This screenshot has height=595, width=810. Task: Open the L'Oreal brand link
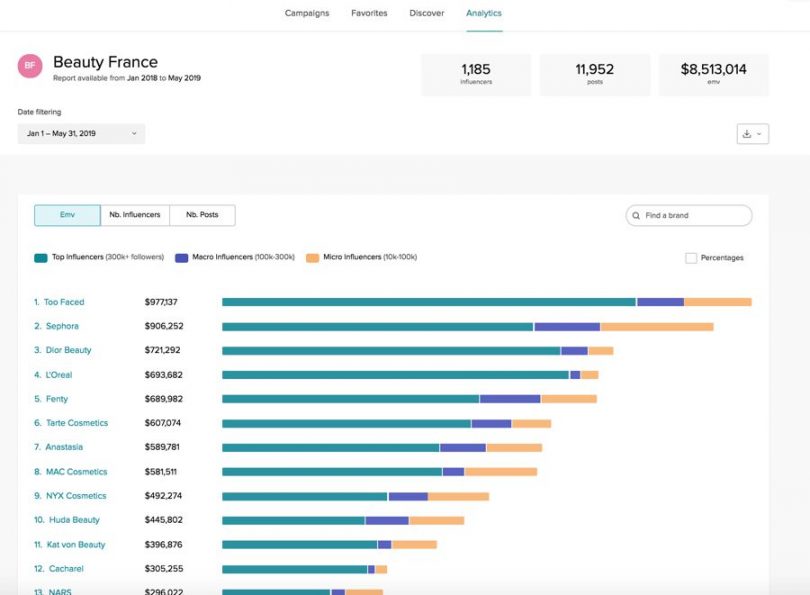[59, 374]
